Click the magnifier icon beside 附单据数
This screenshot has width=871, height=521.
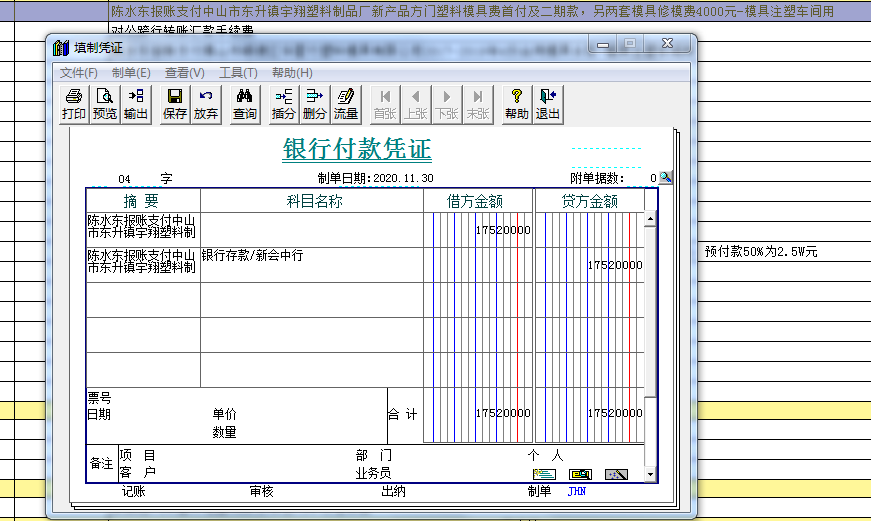coord(665,178)
